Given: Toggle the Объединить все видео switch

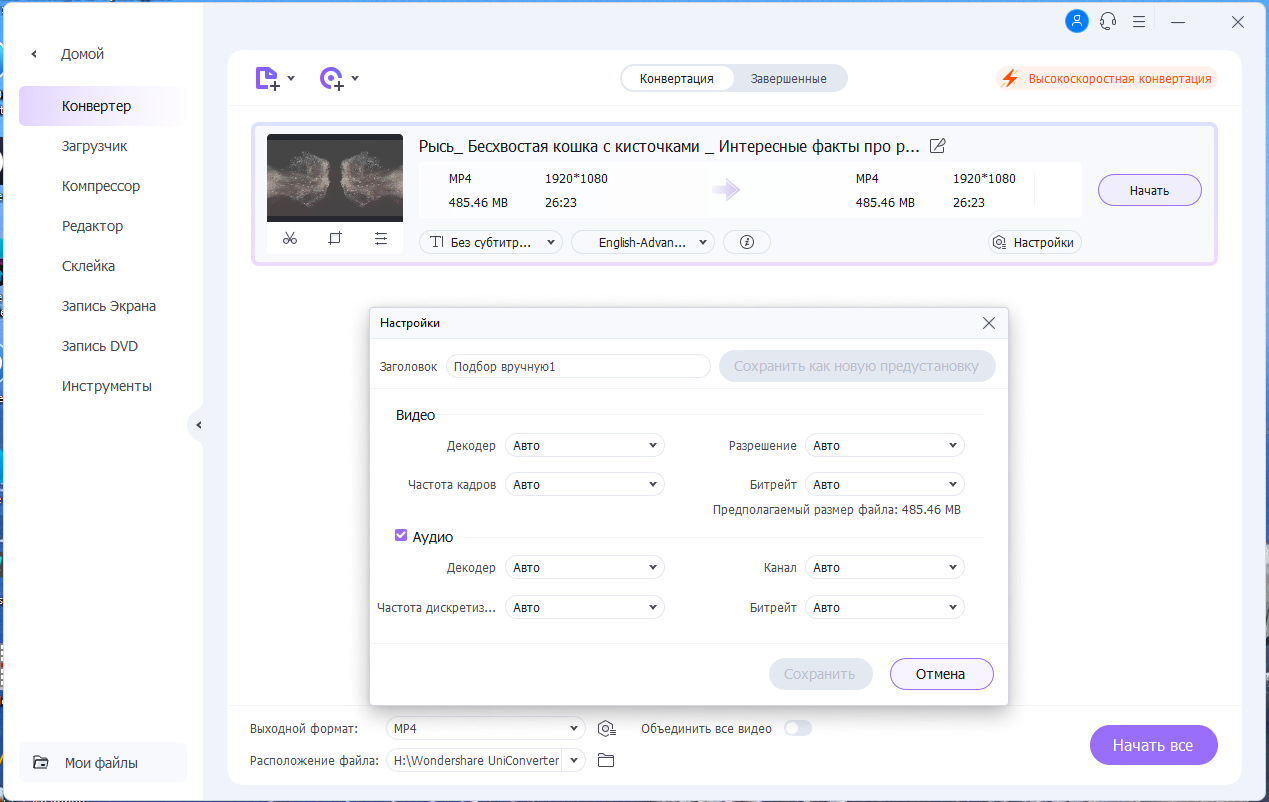Looking at the screenshot, I should [x=798, y=728].
